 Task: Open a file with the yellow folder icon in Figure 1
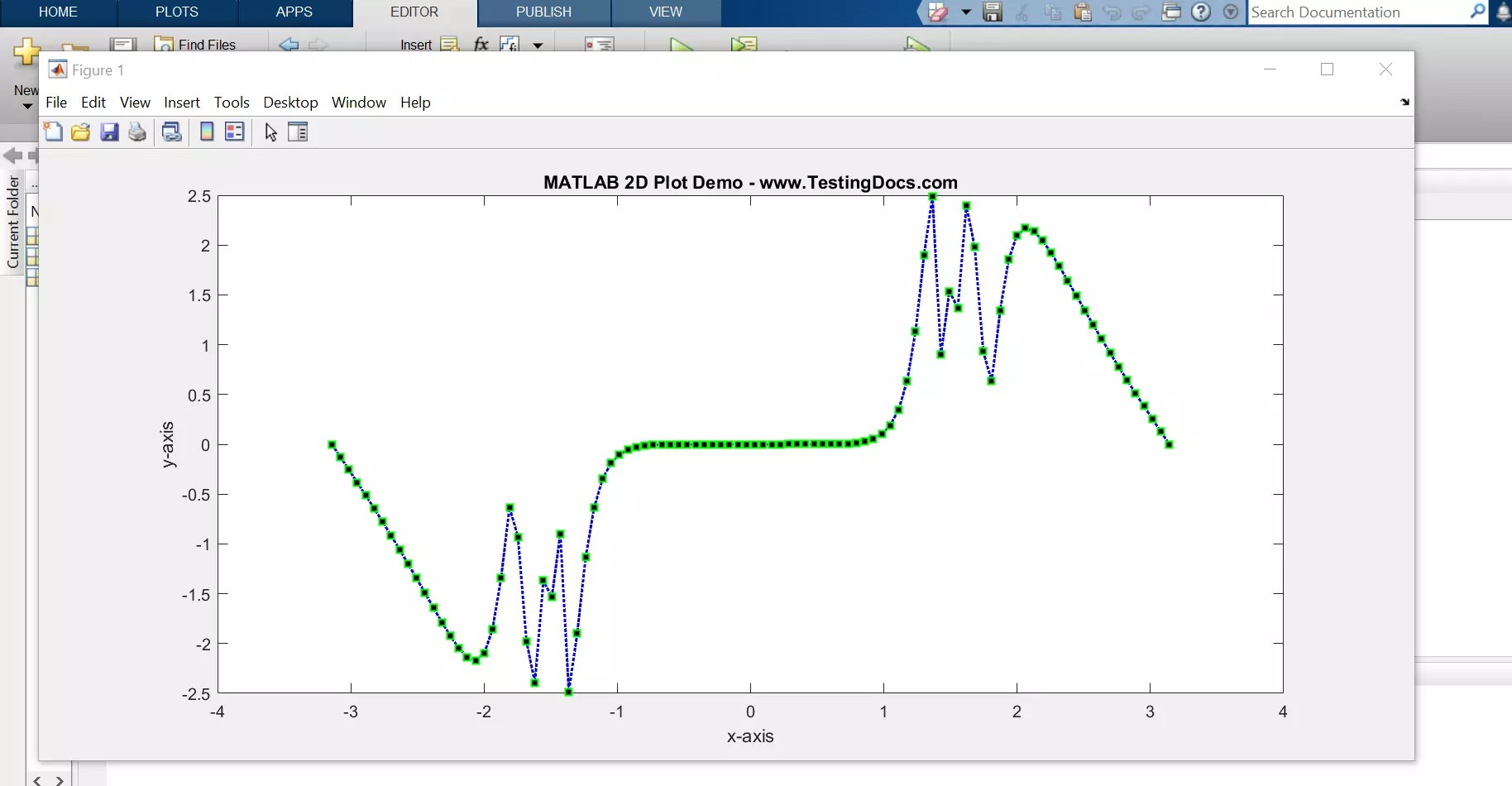(81, 132)
